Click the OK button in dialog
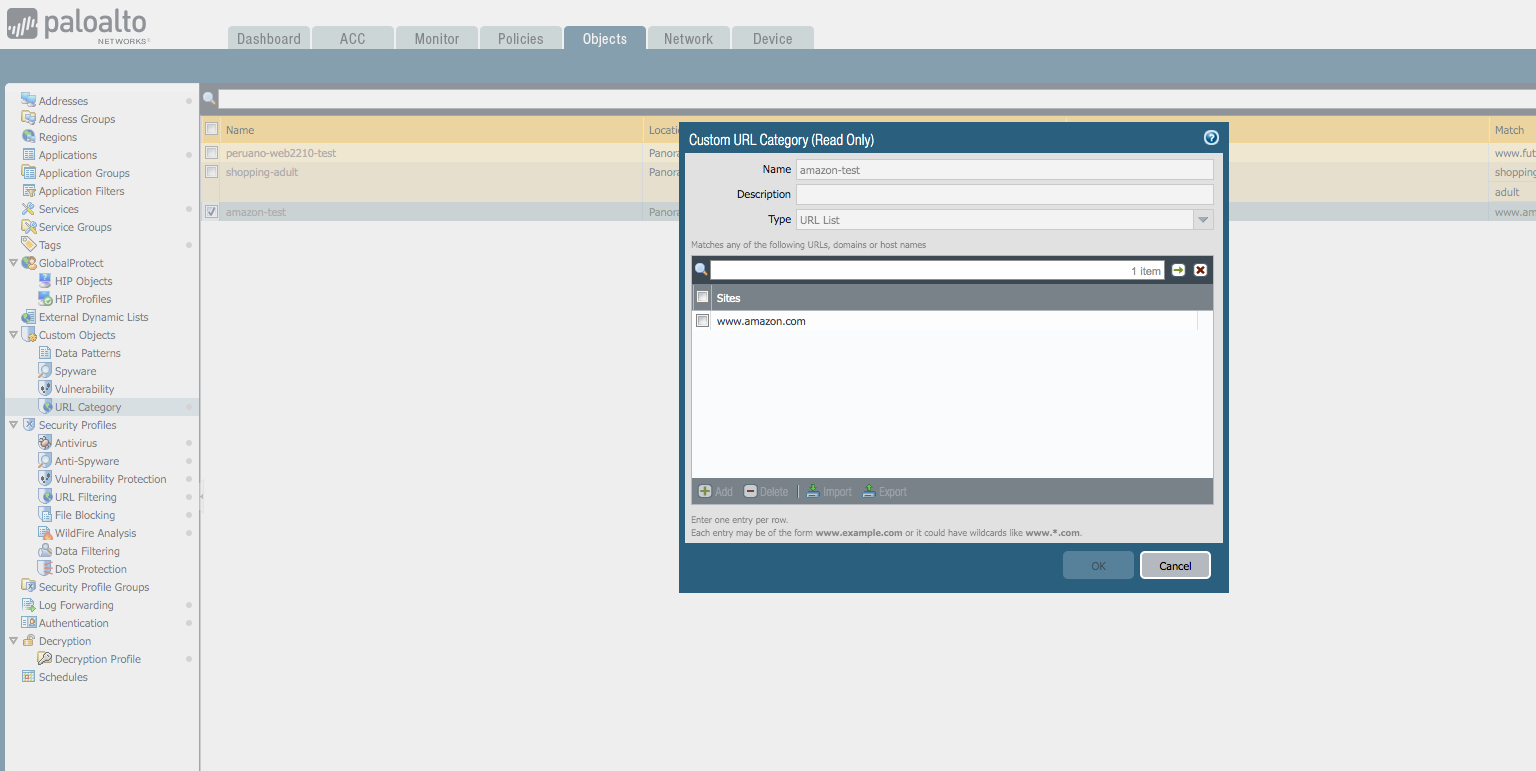This screenshot has width=1536, height=771. [1098, 565]
